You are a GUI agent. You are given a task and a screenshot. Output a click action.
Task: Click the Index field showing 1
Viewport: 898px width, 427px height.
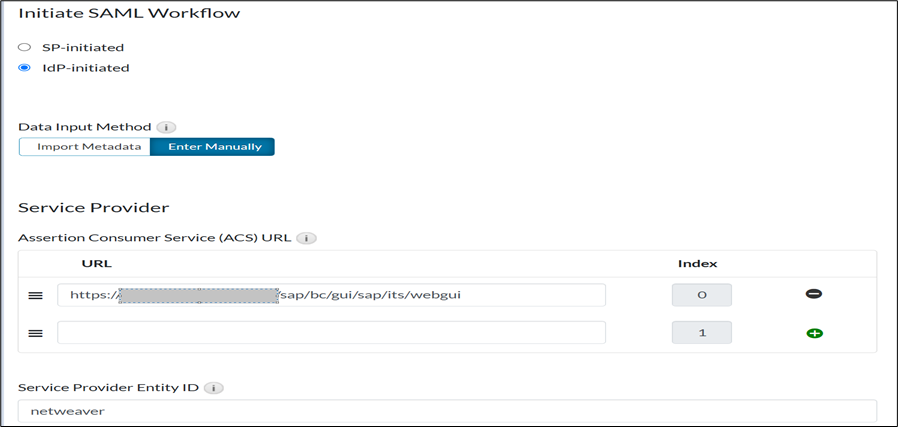point(701,333)
